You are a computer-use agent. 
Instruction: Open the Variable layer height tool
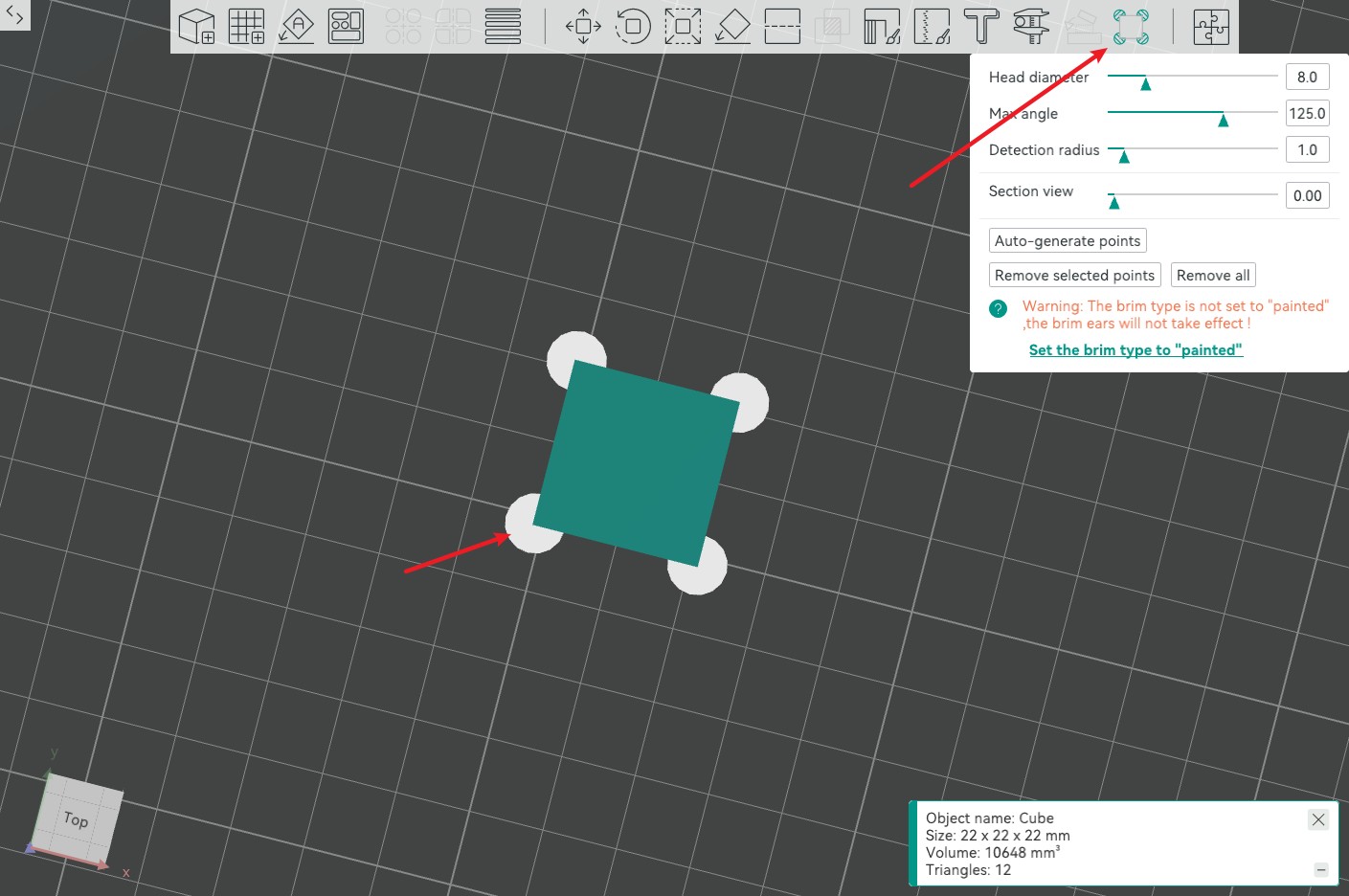pos(503,27)
